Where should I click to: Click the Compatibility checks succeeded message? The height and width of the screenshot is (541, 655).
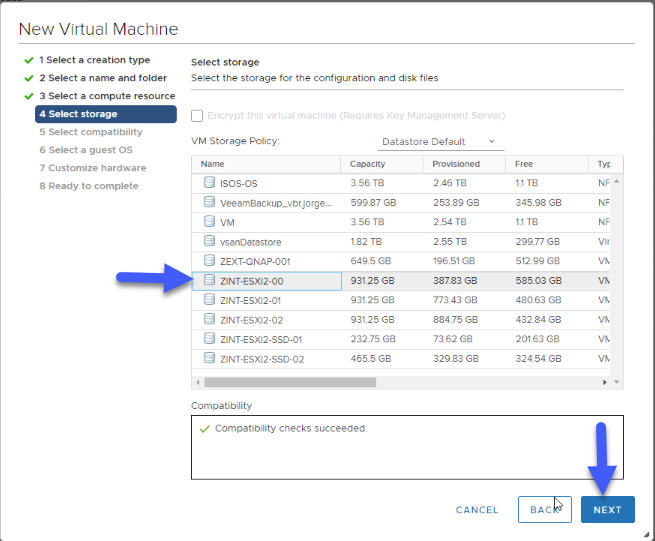(291, 429)
